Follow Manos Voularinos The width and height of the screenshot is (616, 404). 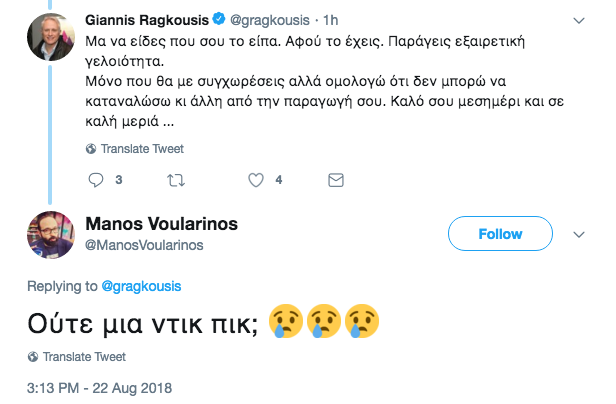500,233
